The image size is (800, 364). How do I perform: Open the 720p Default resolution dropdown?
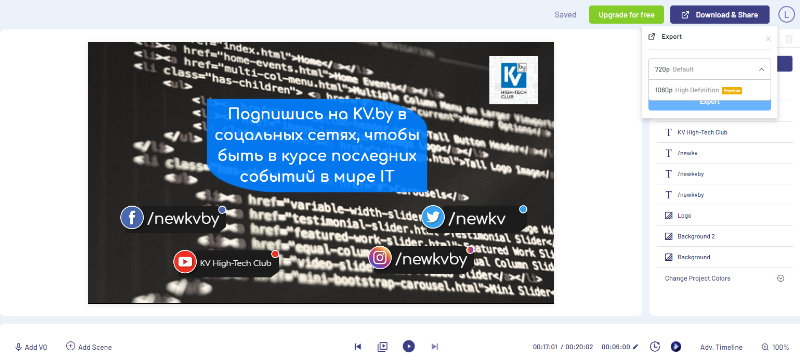709,69
